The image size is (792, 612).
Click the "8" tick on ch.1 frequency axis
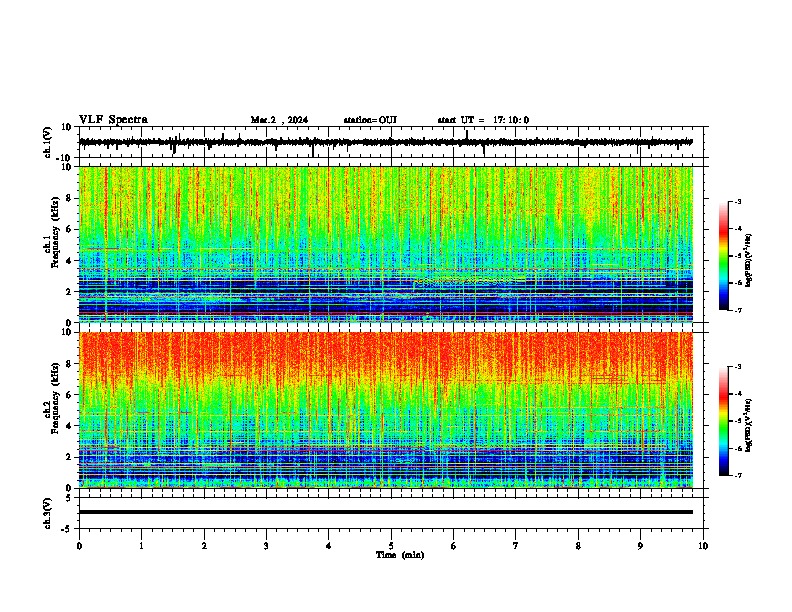point(70,198)
